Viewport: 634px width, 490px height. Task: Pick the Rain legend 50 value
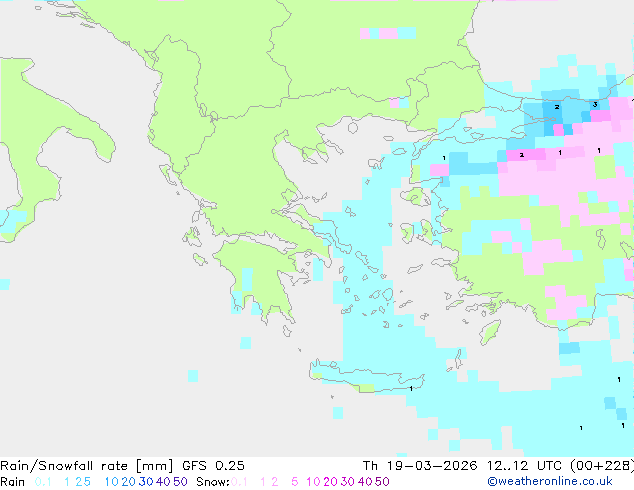tap(180, 482)
